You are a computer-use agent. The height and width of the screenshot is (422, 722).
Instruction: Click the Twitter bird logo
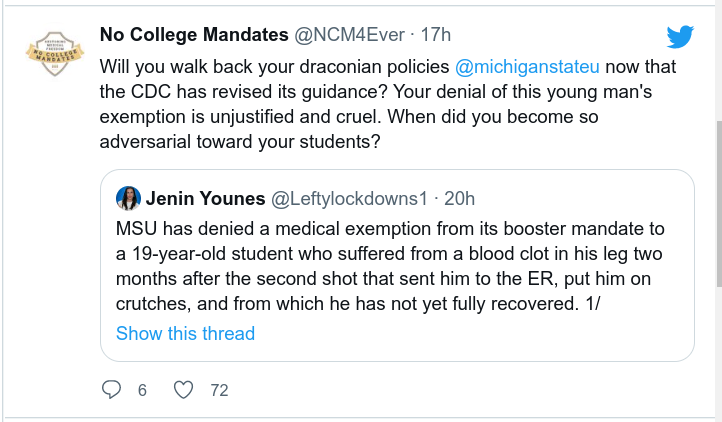[680, 37]
